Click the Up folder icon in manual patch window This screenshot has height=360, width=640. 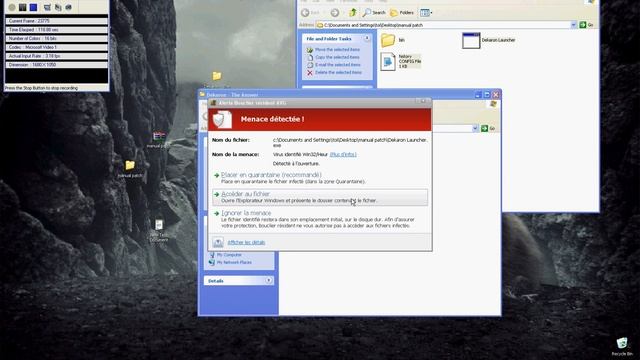(x=353, y=13)
